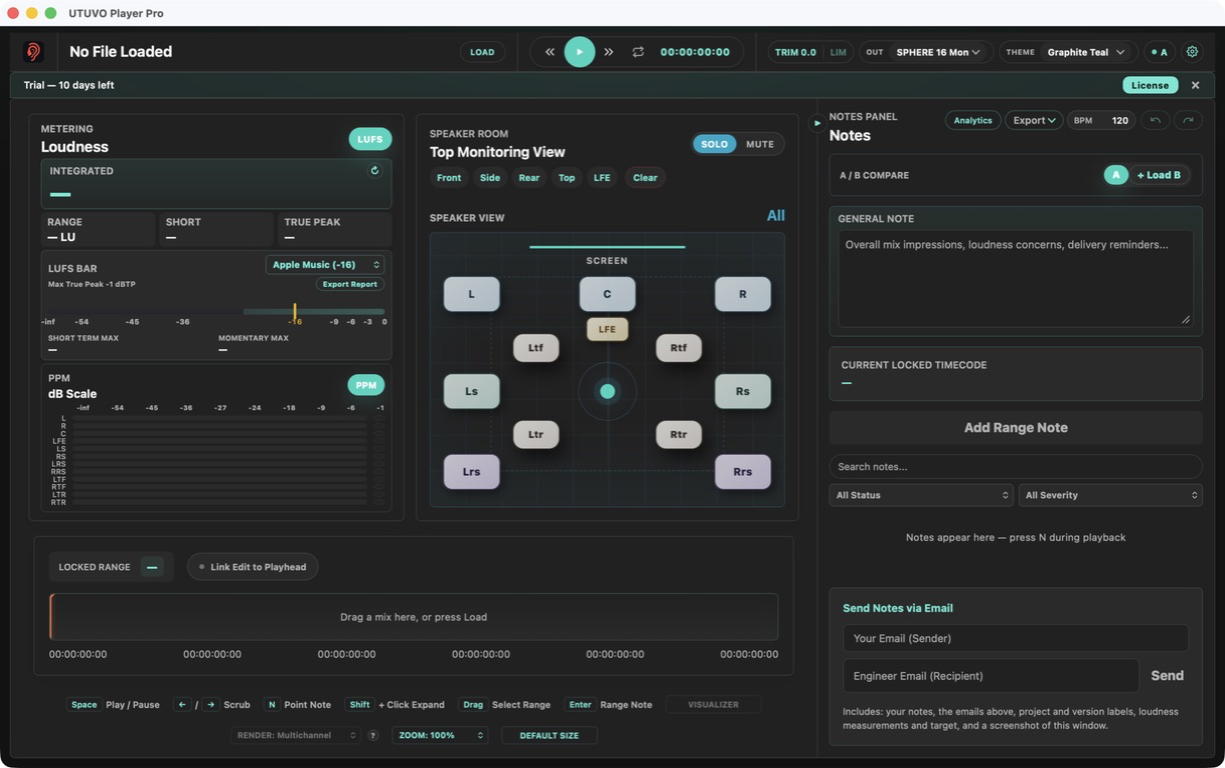Toggle the LUFS metering button
The width and height of the screenshot is (1225, 768).
[x=370, y=139]
